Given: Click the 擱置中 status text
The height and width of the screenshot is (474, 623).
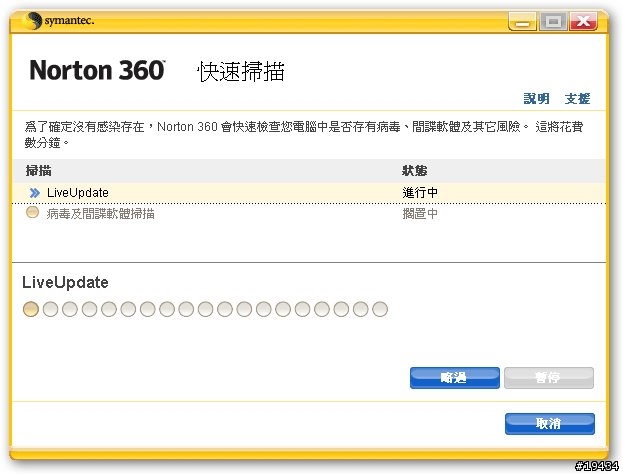Looking at the screenshot, I should coord(420,214).
